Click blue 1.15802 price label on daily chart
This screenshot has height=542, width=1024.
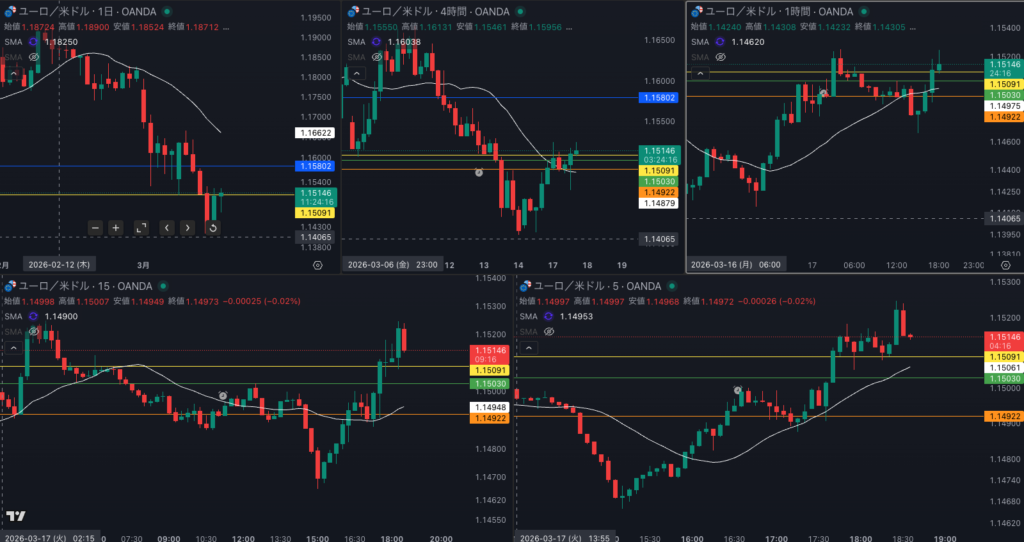point(315,166)
